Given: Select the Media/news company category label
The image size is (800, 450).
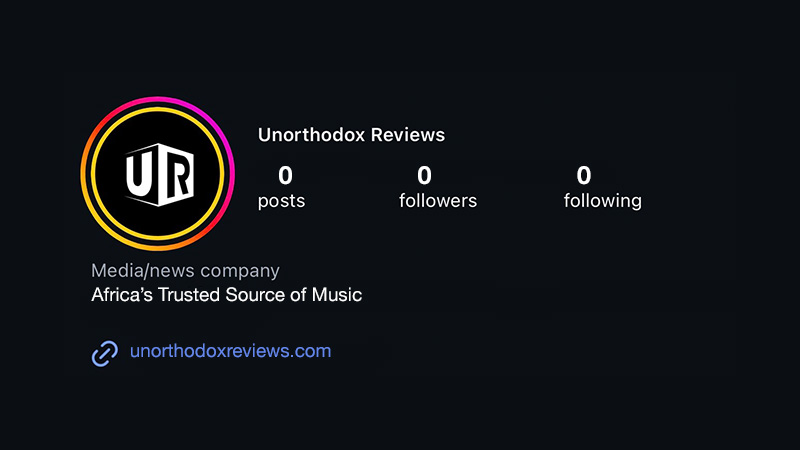Looking at the screenshot, I should coord(185,270).
